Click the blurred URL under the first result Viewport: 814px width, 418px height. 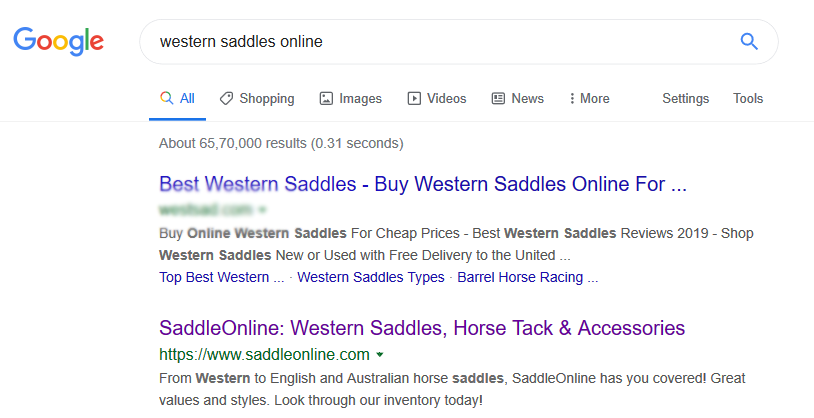tap(205, 210)
